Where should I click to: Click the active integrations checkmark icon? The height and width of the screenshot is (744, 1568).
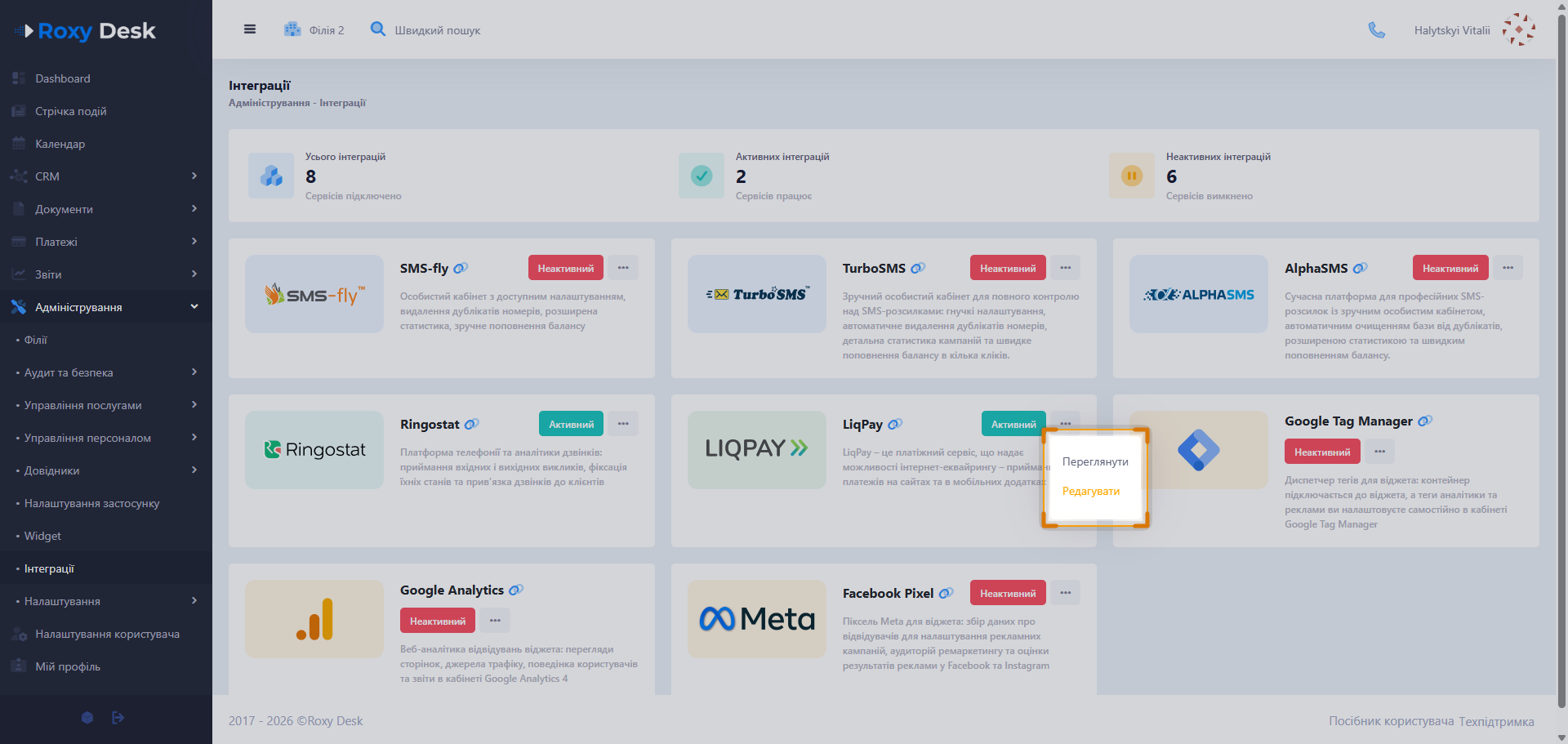coord(702,176)
